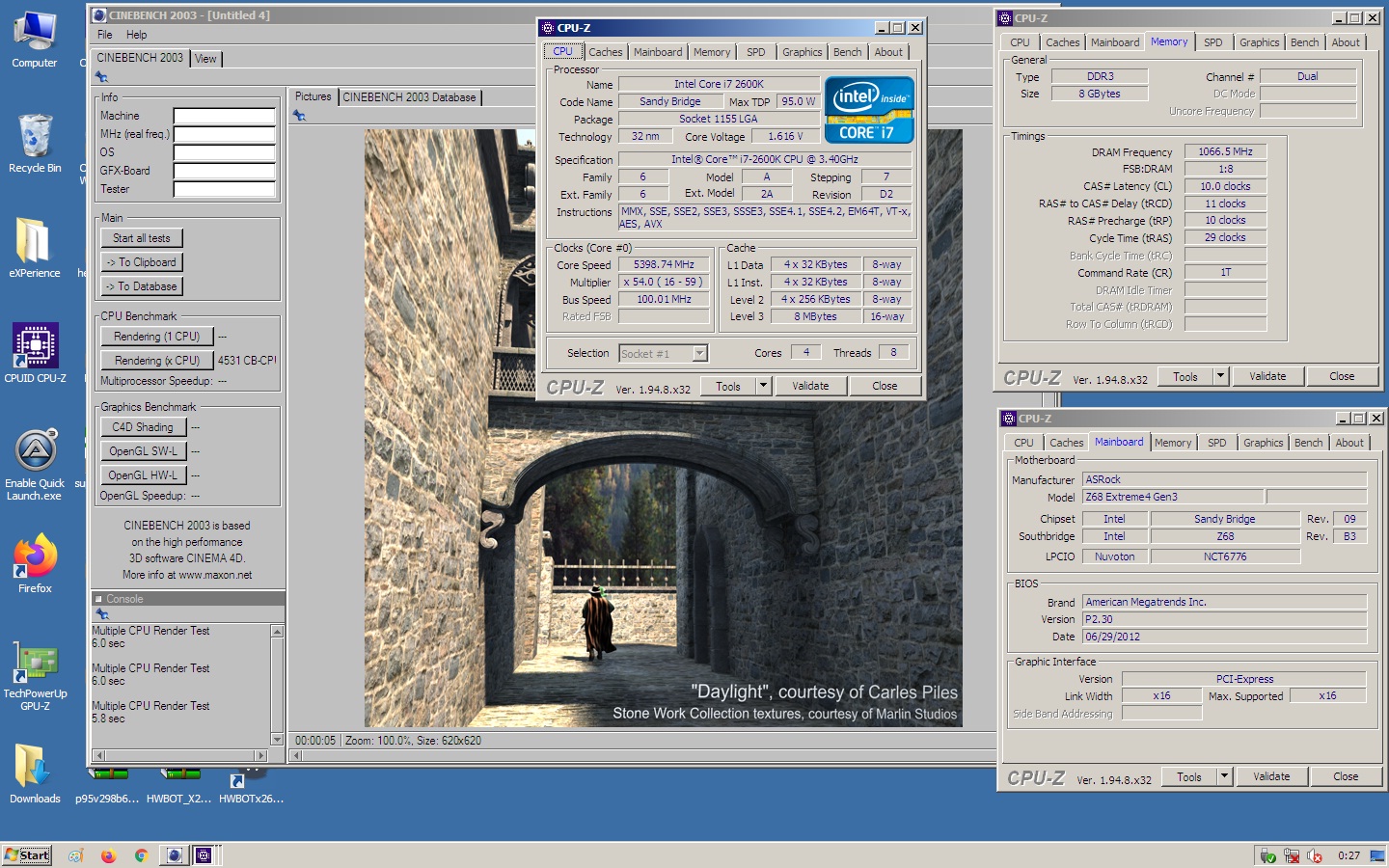Click the pin icon in Console panel
1389x868 pixels.
point(101,614)
